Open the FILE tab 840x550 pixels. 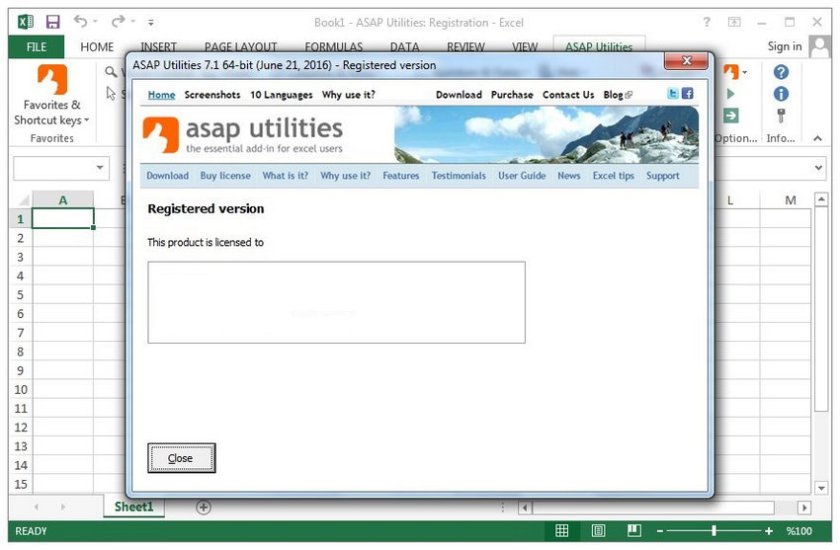pyautogui.click(x=36, y=47)
